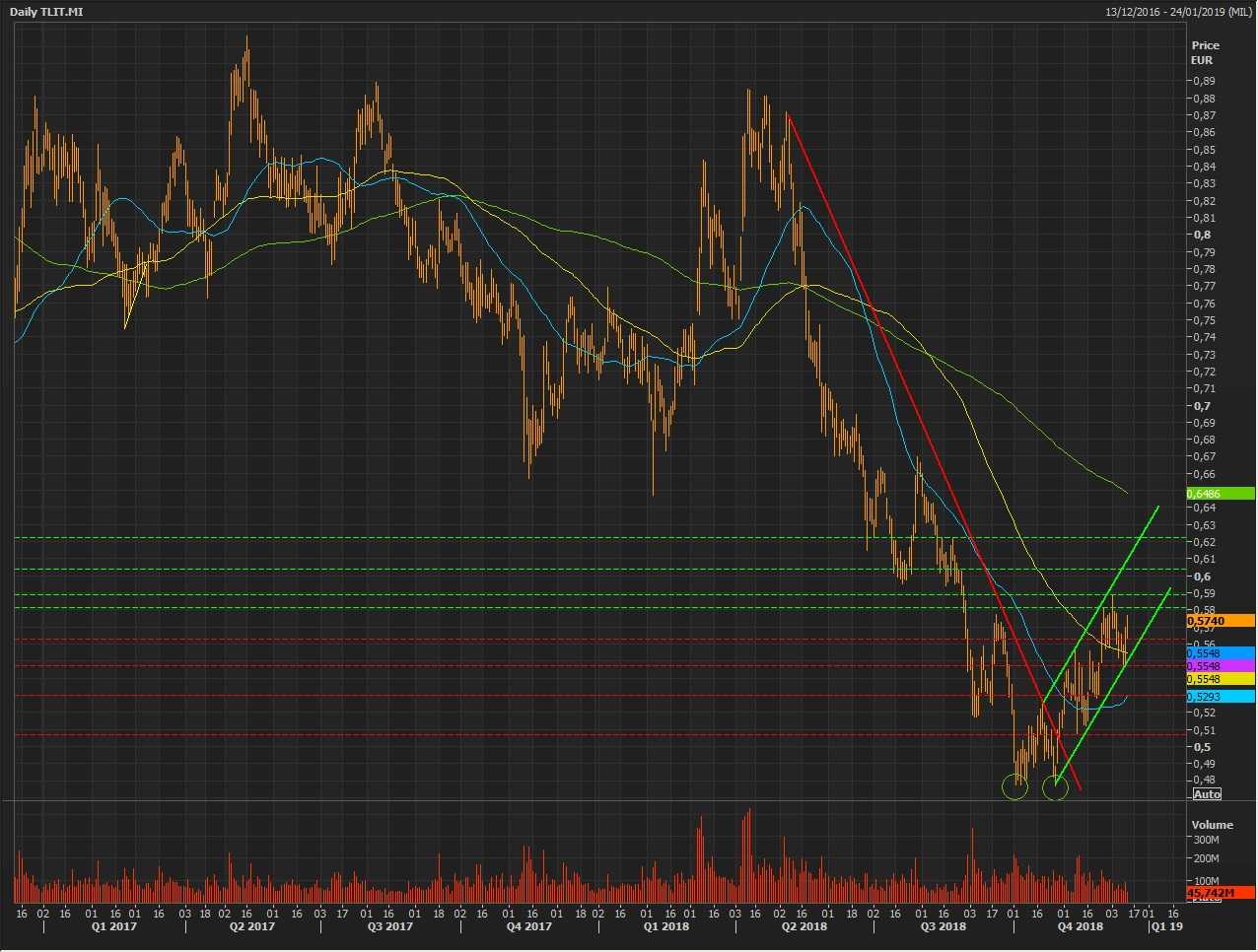Screen dimensions: 1258x952
Task: Click the Q3 2017 label on time axis
Action: tap(390, 927)
